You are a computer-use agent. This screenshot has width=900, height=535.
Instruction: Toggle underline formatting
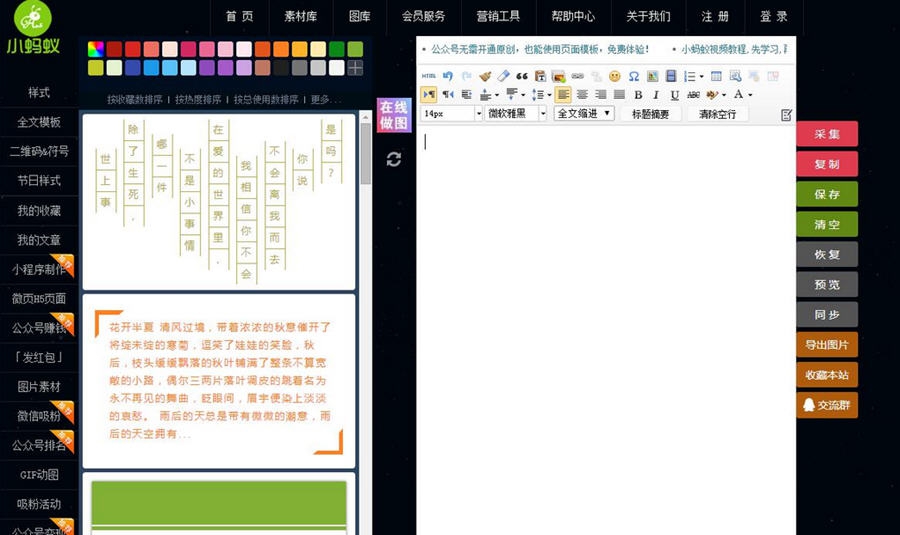pyautogui.click(x=674, y=95)
